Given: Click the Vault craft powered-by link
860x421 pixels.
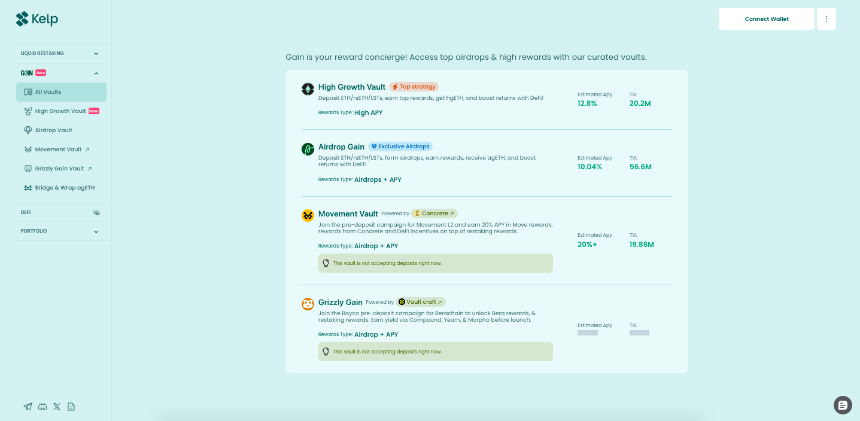Looking at the screenshot, I should [421, 302].
